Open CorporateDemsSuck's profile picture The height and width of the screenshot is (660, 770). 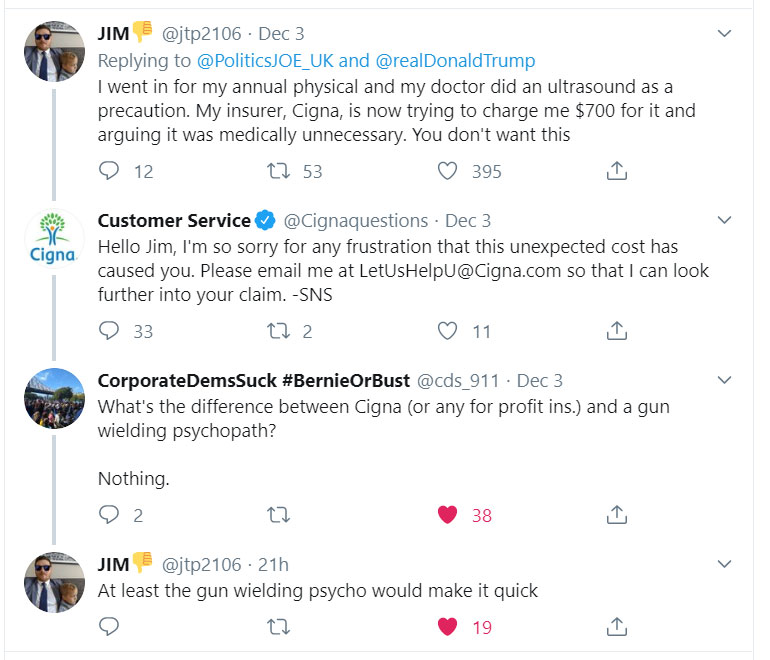(54, 399)
